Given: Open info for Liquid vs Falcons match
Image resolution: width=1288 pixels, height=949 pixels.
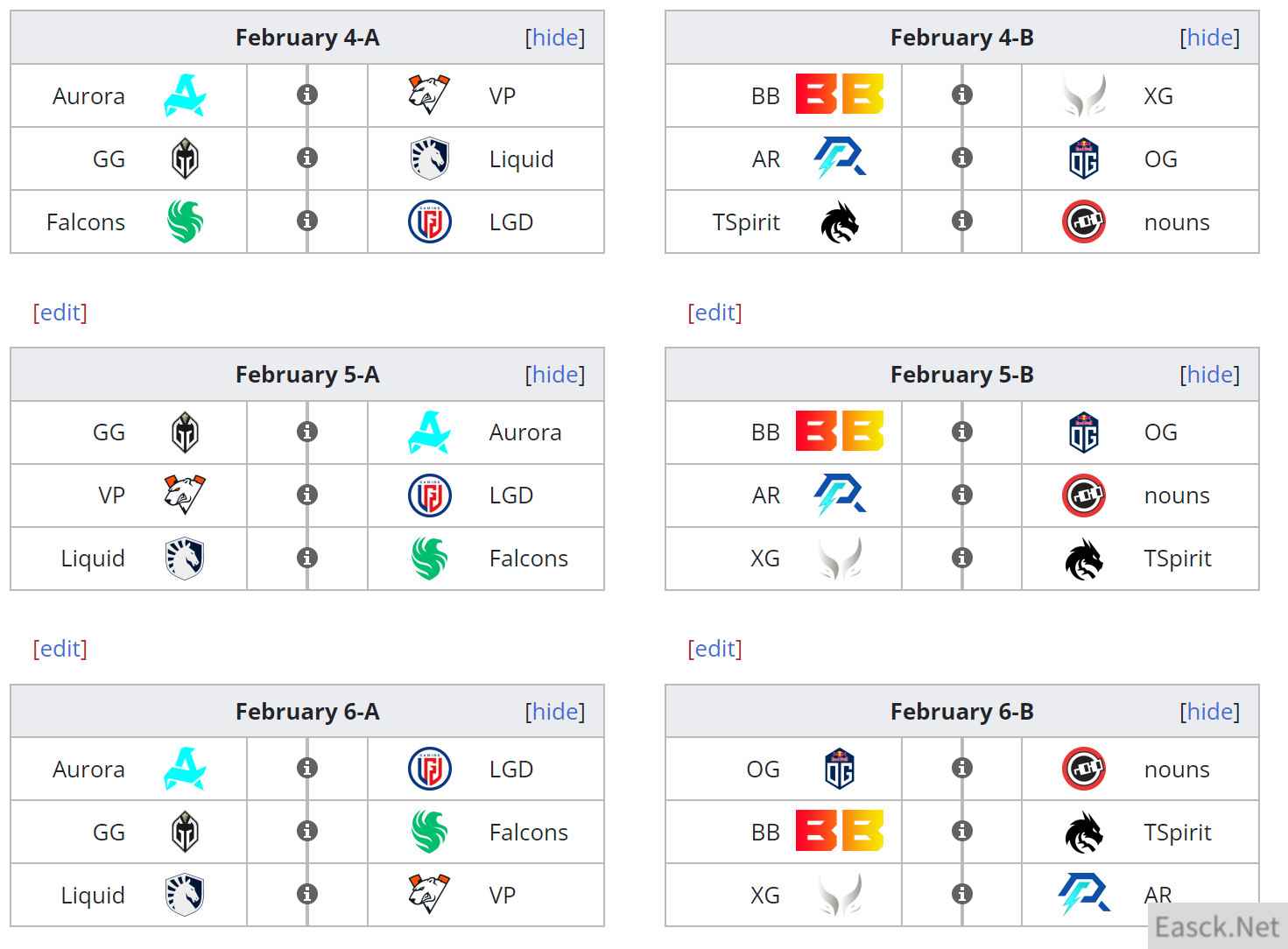Looking at the screenshot, I should [x=307, y=558].
